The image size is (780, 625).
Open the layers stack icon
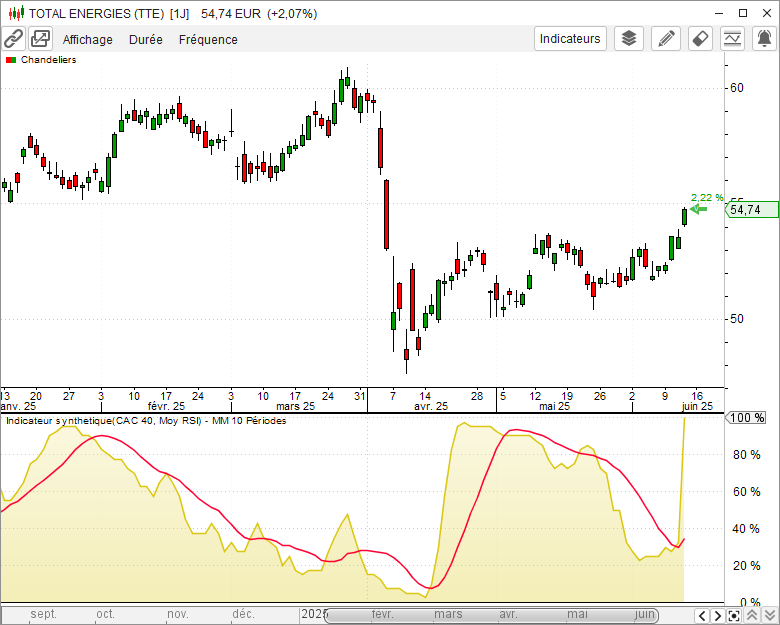tap(628, 39)
